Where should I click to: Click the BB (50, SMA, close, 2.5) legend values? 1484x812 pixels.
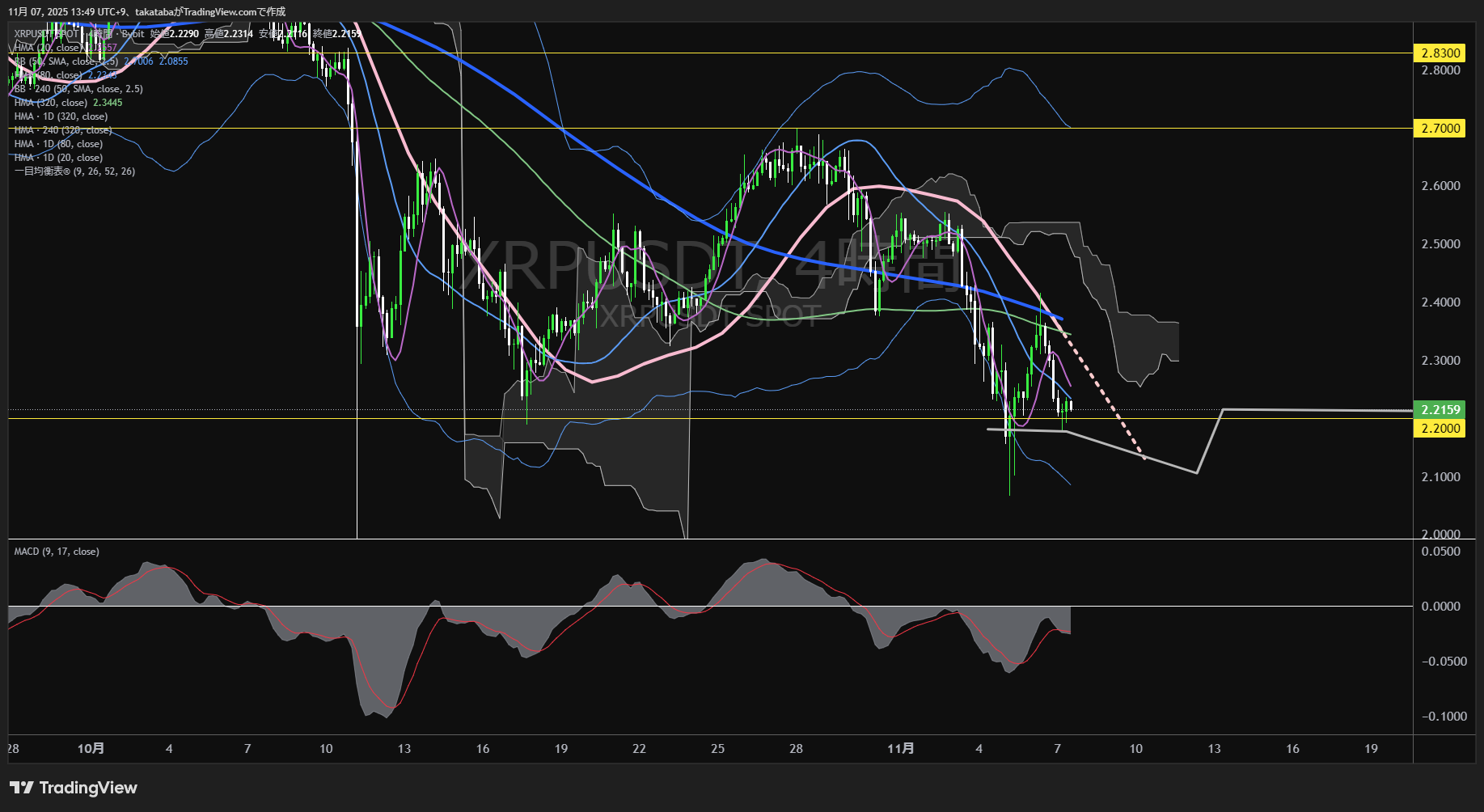pyautogui.click(x=158, y=61)
